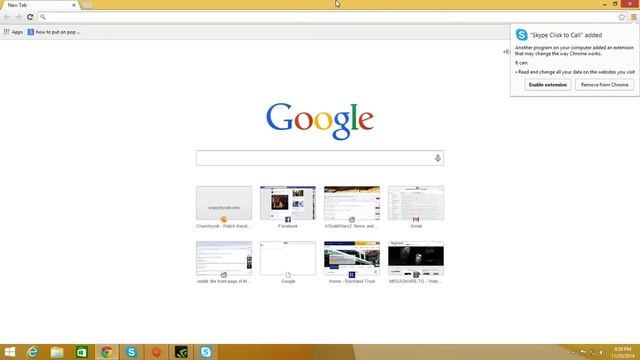Open the Apps bookmarks shortcut
Image resolution: width=640 pixels, height=360 pixels.
[13, 32]
